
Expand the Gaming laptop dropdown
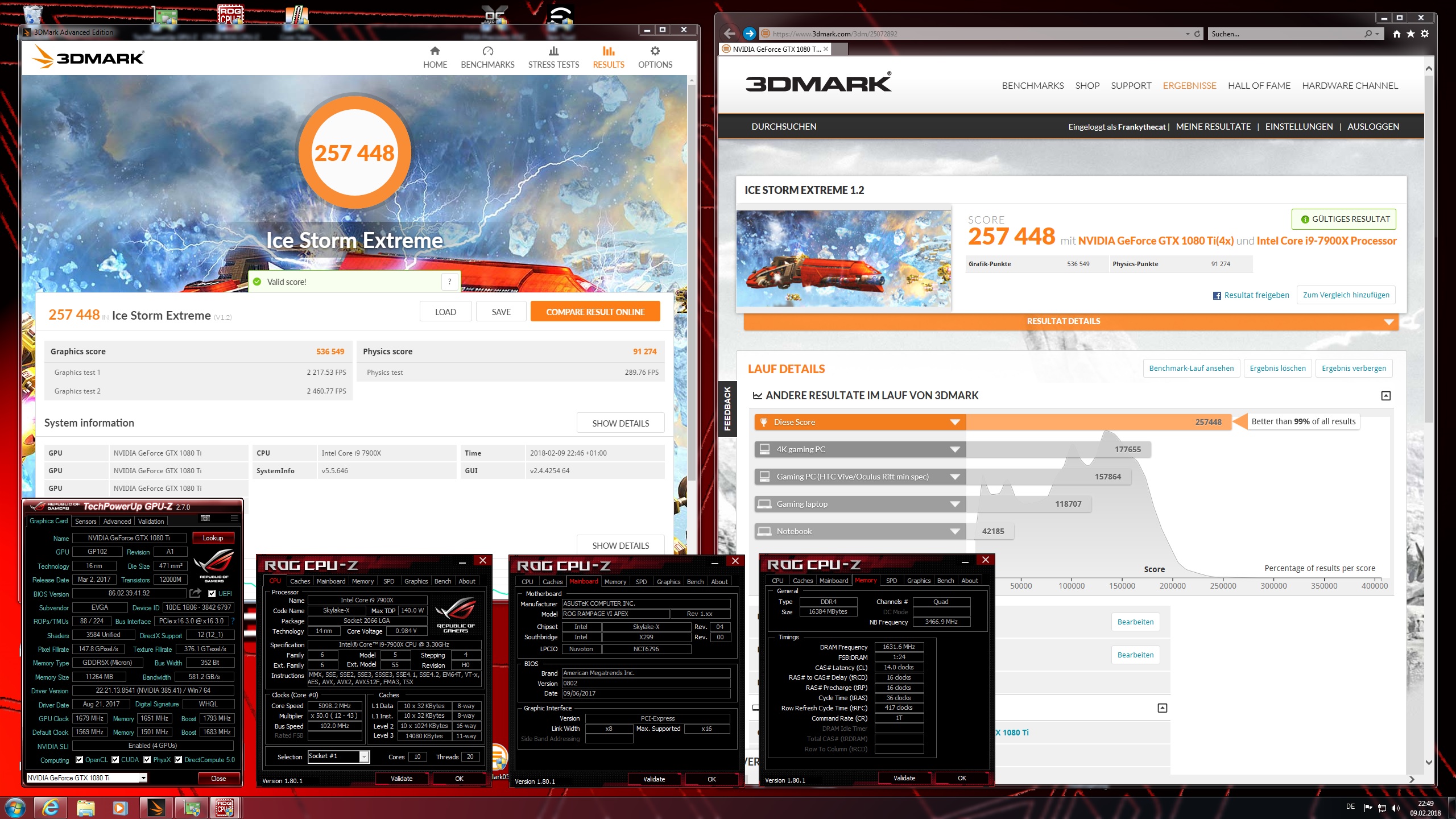[x=955, y=504]
